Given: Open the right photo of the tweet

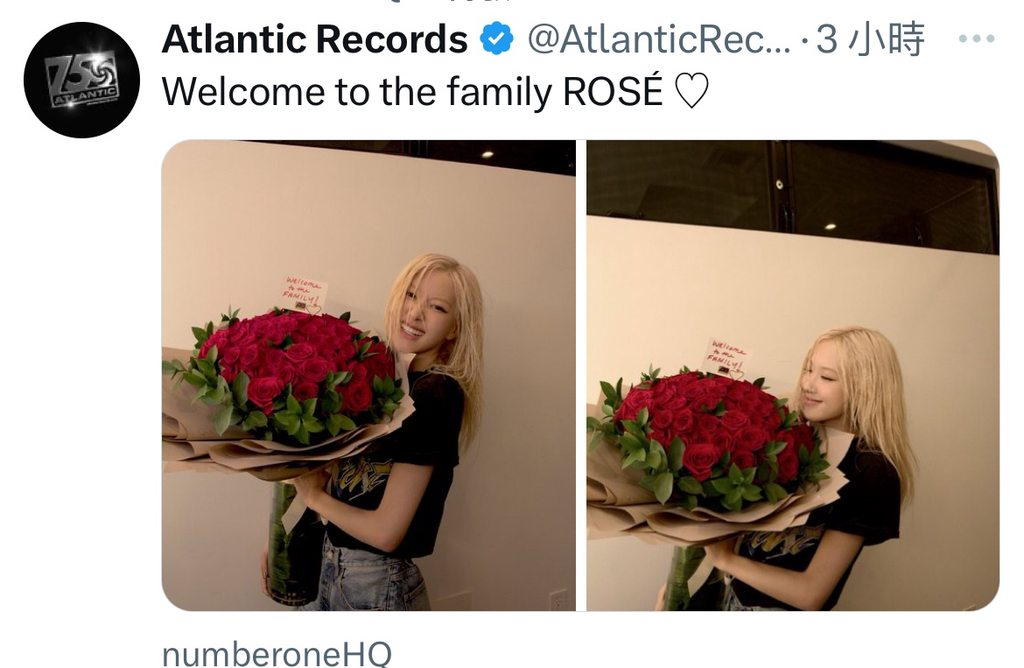Looking at the screenshot, I should coord(793,375).
